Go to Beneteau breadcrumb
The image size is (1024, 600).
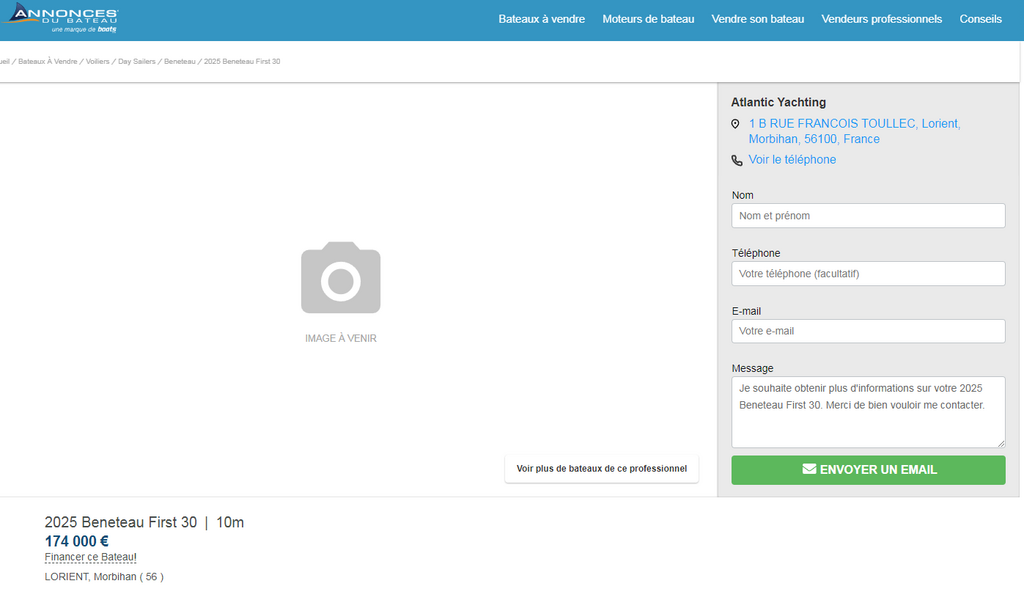point(180,61)
